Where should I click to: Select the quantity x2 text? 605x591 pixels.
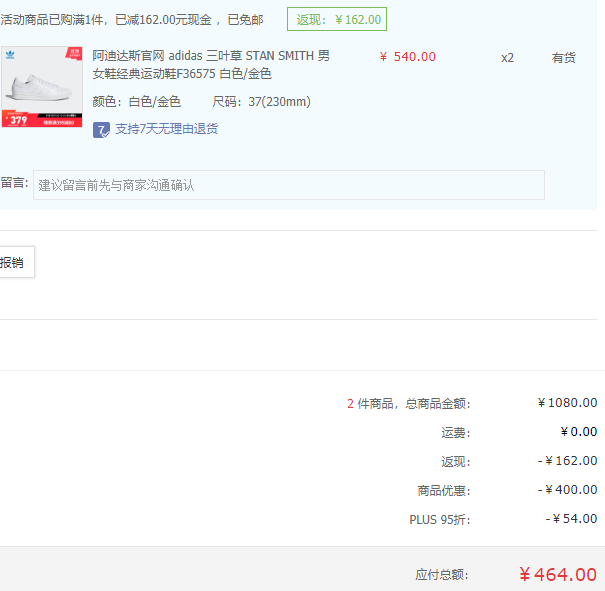(507, 58)
